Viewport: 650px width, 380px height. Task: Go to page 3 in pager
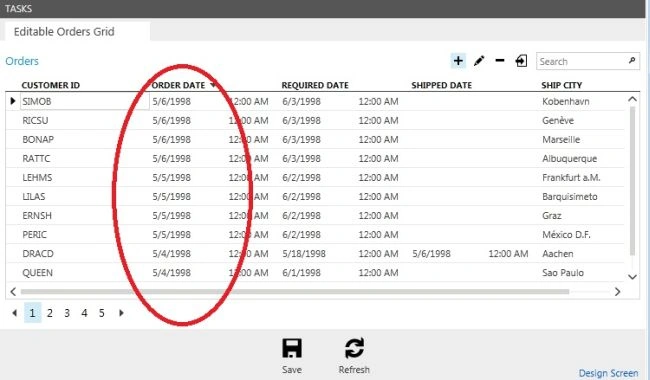[67, 313]
